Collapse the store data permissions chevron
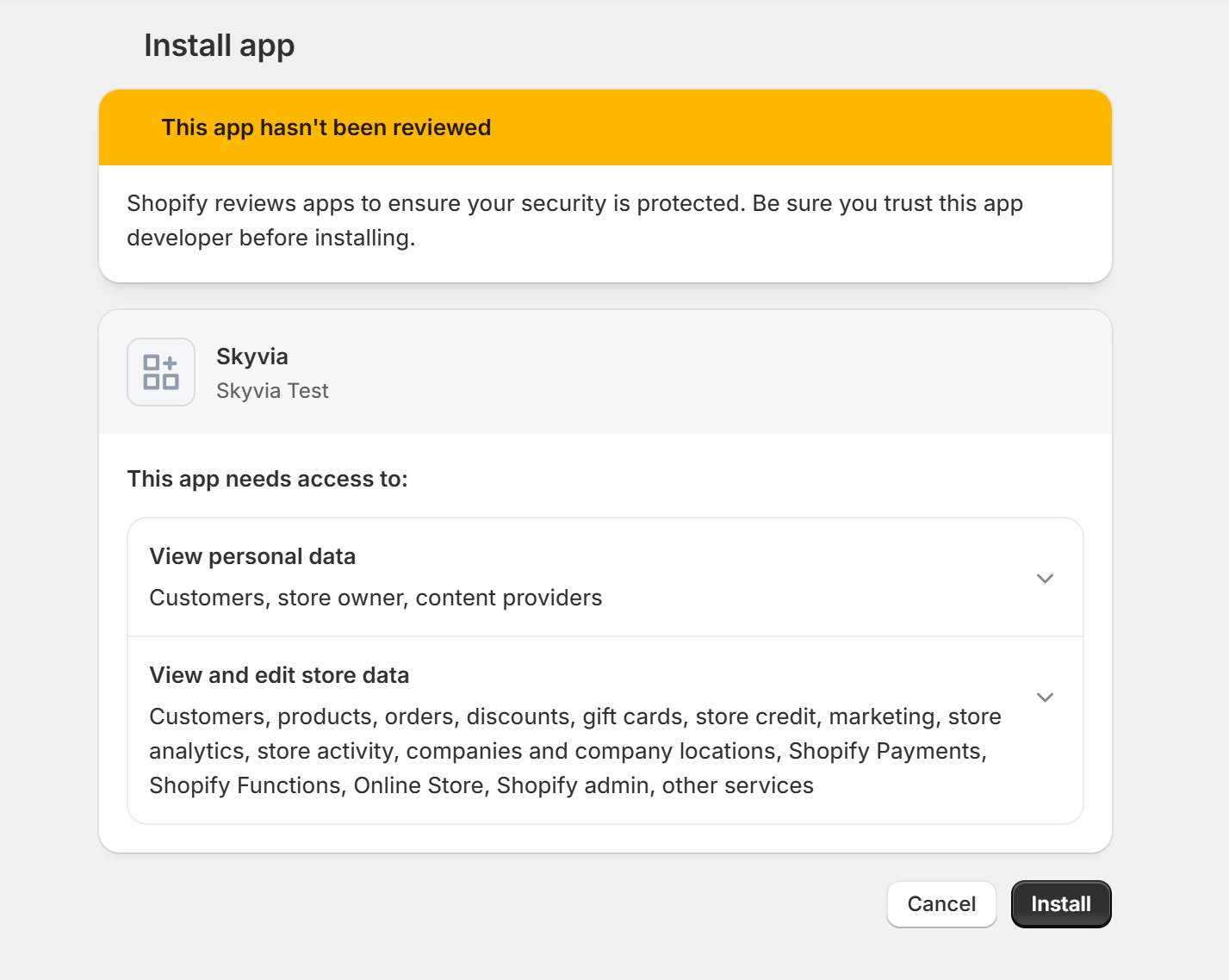1229x980 pixels. click(1045, 697)
